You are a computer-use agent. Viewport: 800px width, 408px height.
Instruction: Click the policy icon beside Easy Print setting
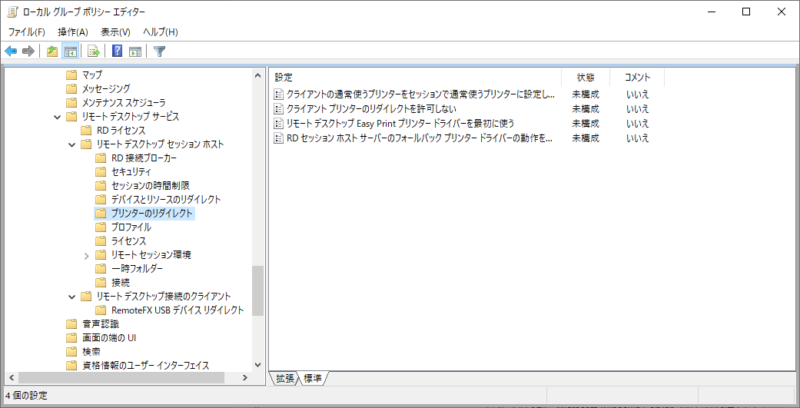point(278,123)
